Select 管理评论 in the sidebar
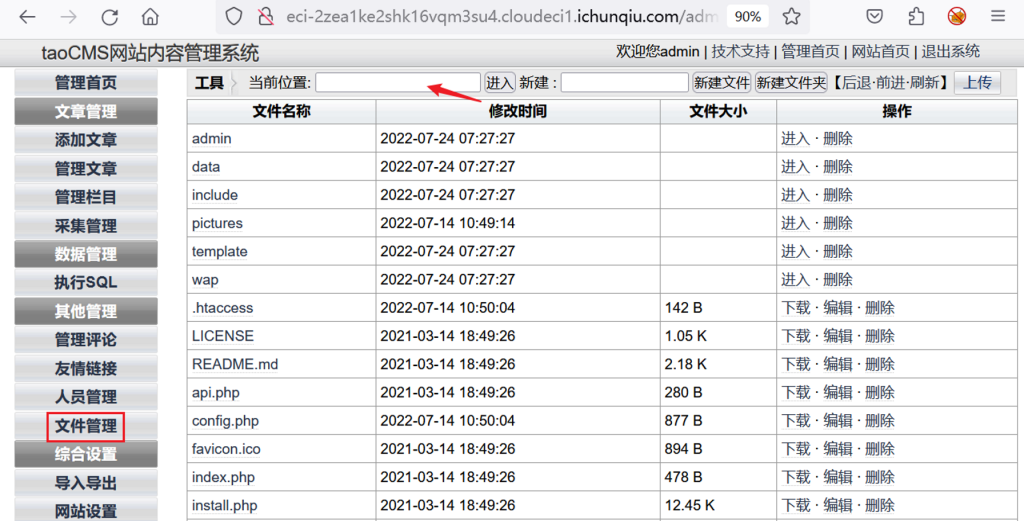Image resolution: width=1024 pixels, height=521 pixels. 86,340
